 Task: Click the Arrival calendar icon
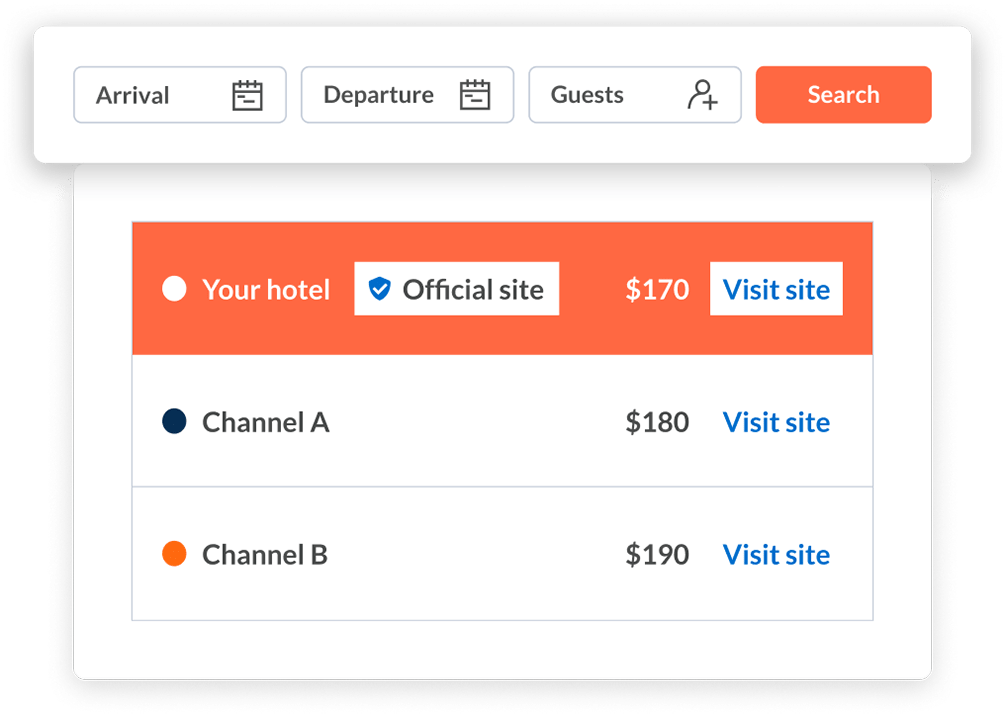pos(247,96)
